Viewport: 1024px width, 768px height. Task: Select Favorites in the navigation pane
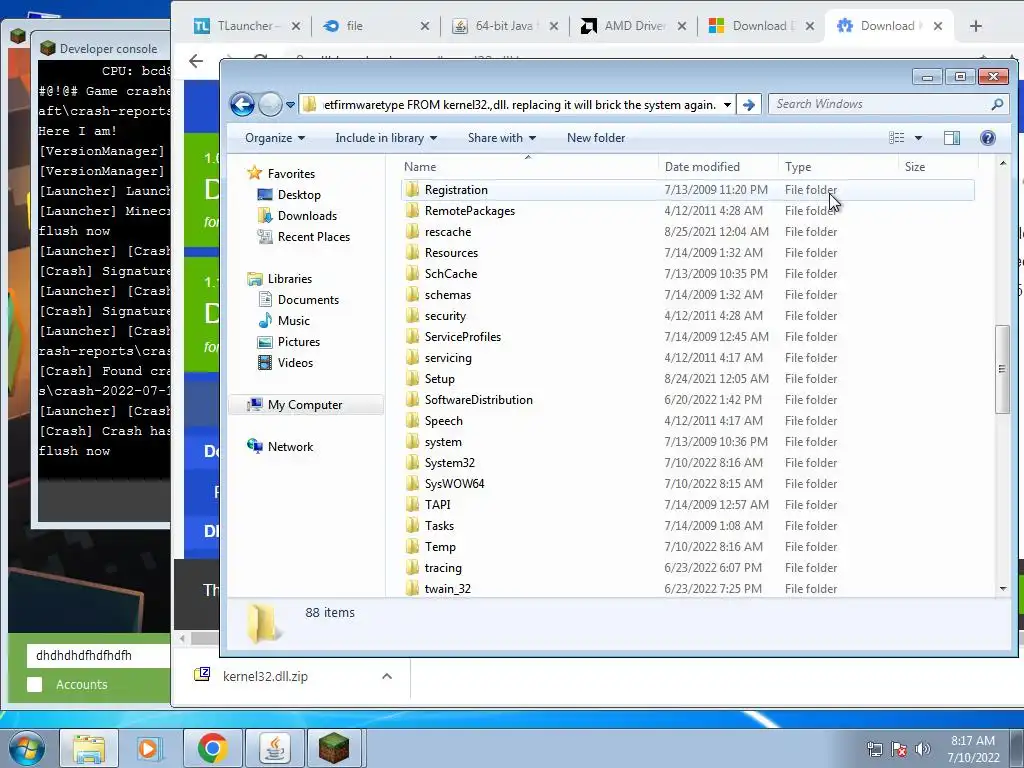pyautogui.click(x=281, y=174)
